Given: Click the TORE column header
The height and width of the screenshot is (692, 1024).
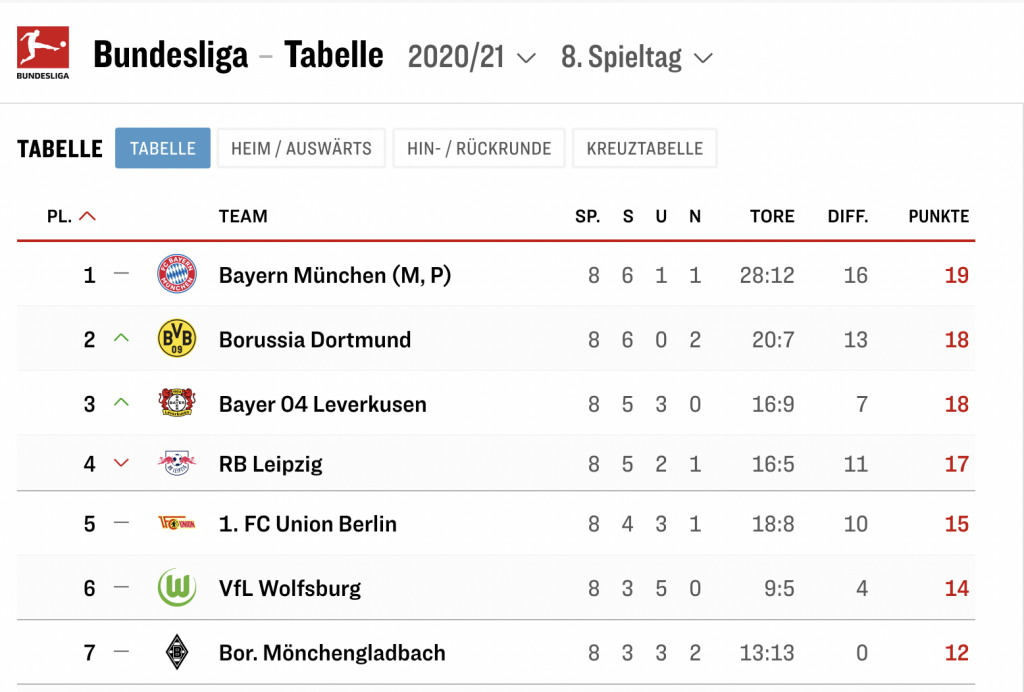Looking at the screenshot, I should [772, 216].
